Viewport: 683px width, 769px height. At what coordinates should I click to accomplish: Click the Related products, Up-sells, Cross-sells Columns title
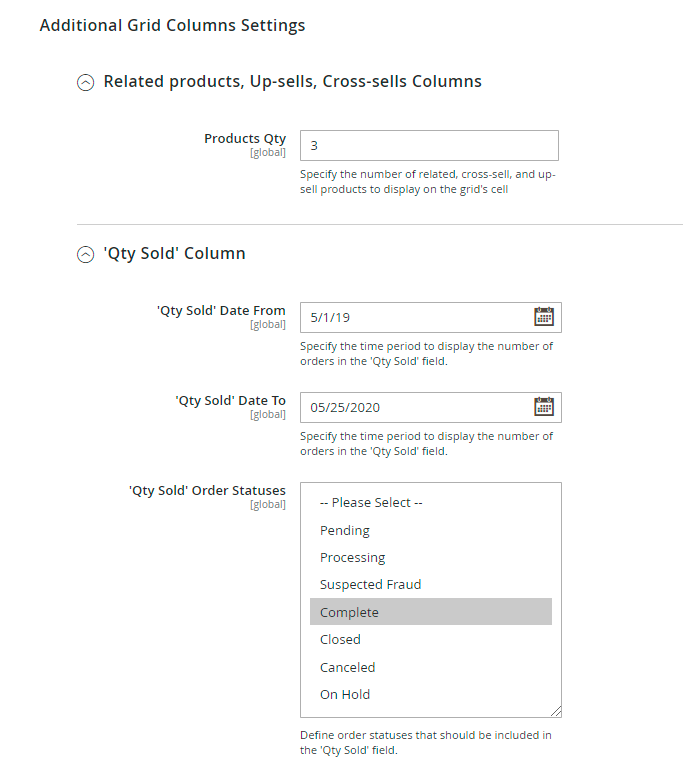point(292,82)
